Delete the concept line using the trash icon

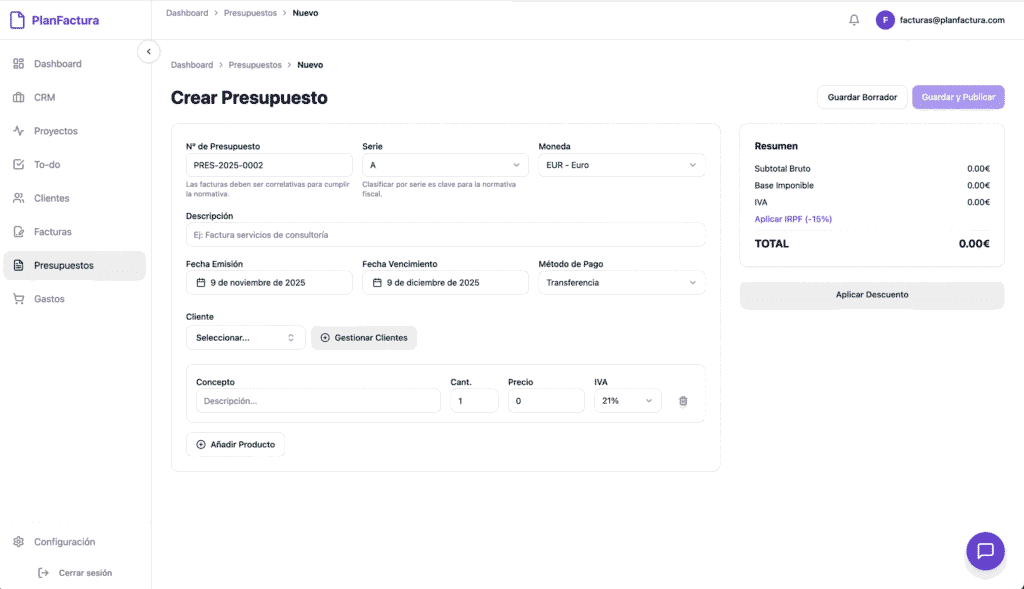tap(683, 400)
